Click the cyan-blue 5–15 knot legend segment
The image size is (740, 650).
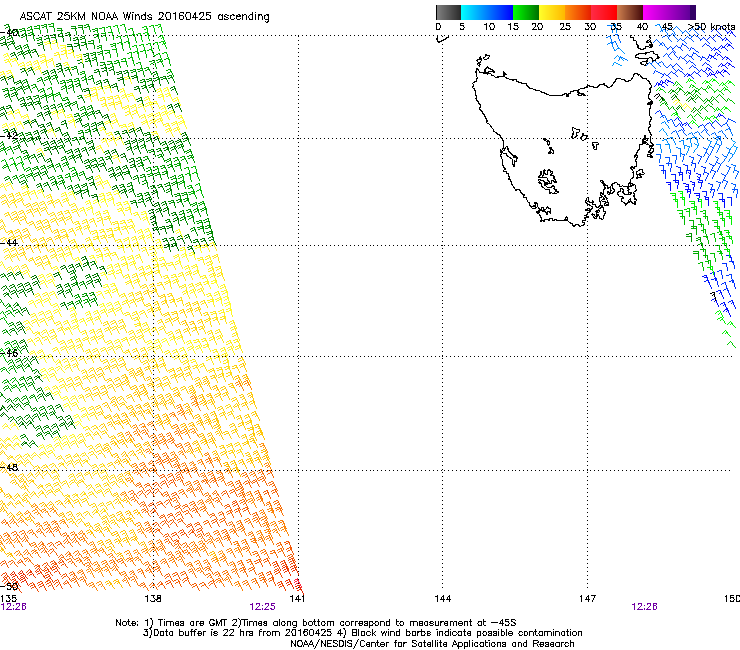tap(487, 12)
